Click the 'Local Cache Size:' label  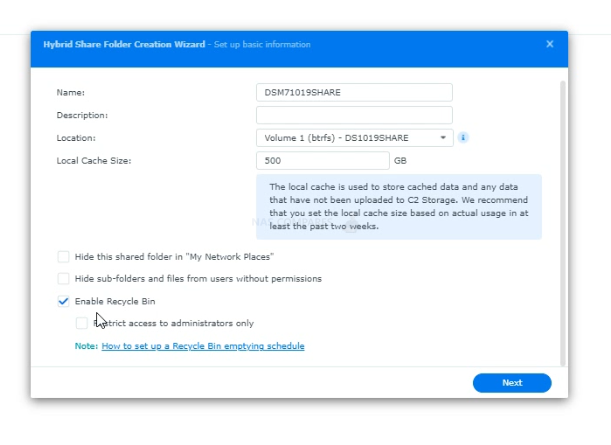tap(94, 161)
